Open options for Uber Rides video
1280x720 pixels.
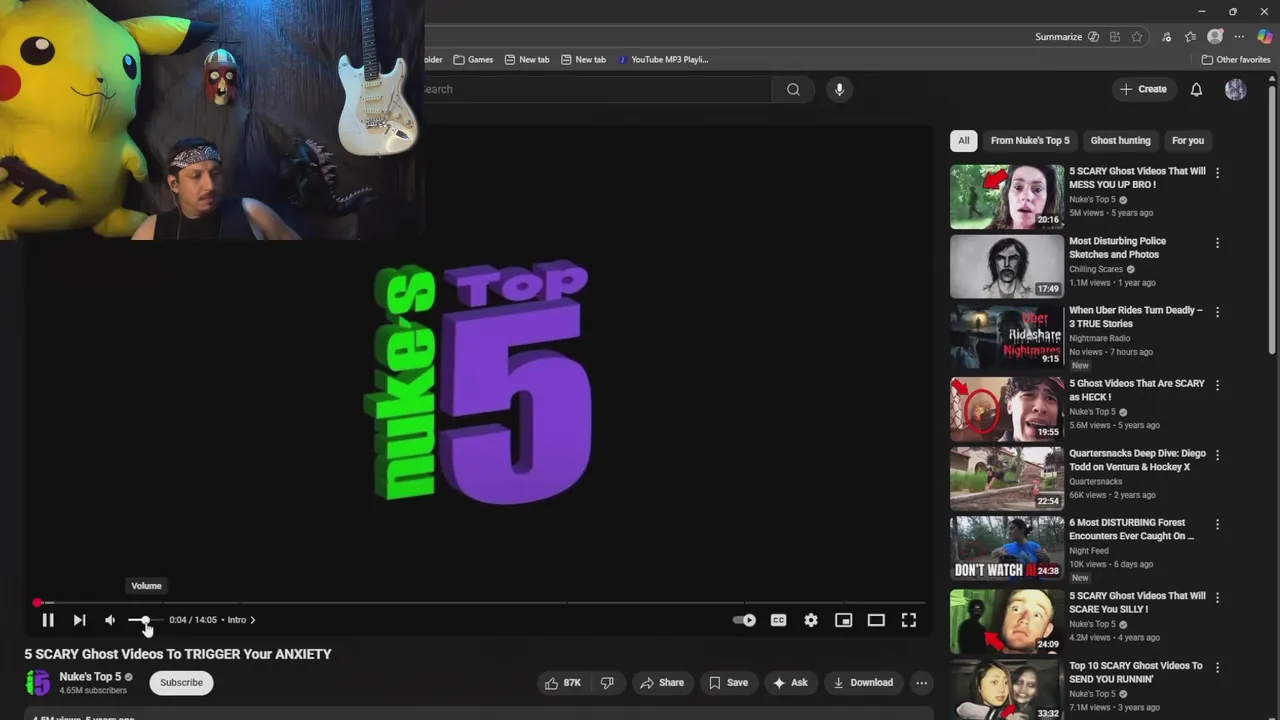pyautogui.click(x=1217, y=312)
